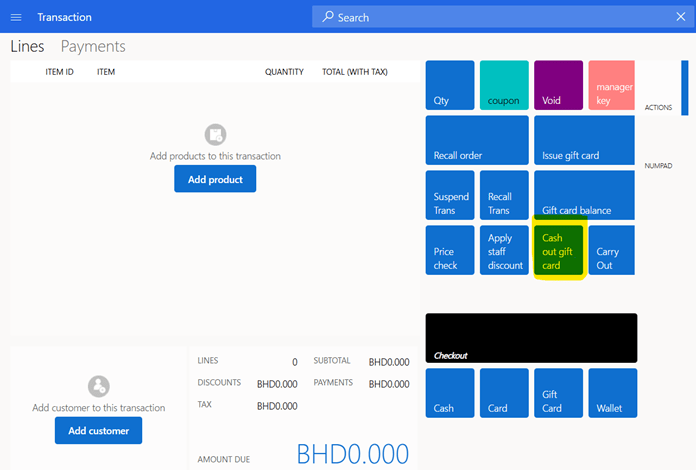696x470 pixels.
Task: Open the Actions side panel
Action: [660, 107]
